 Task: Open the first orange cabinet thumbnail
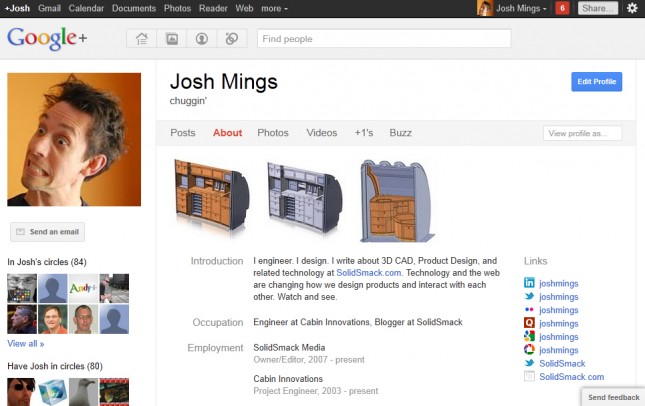coord(211,195)
